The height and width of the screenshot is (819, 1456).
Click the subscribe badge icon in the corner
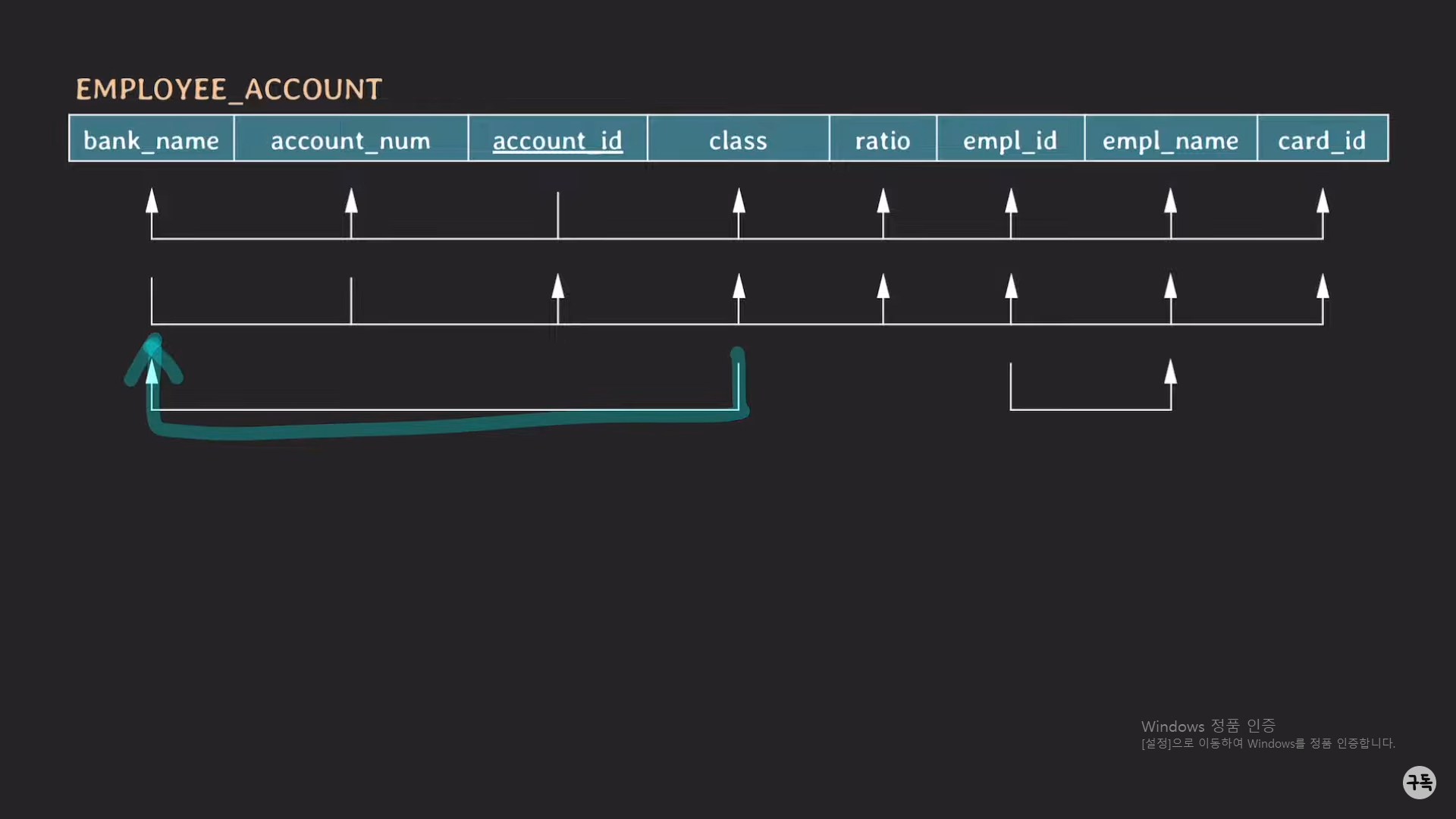[x=1419, y=782]
